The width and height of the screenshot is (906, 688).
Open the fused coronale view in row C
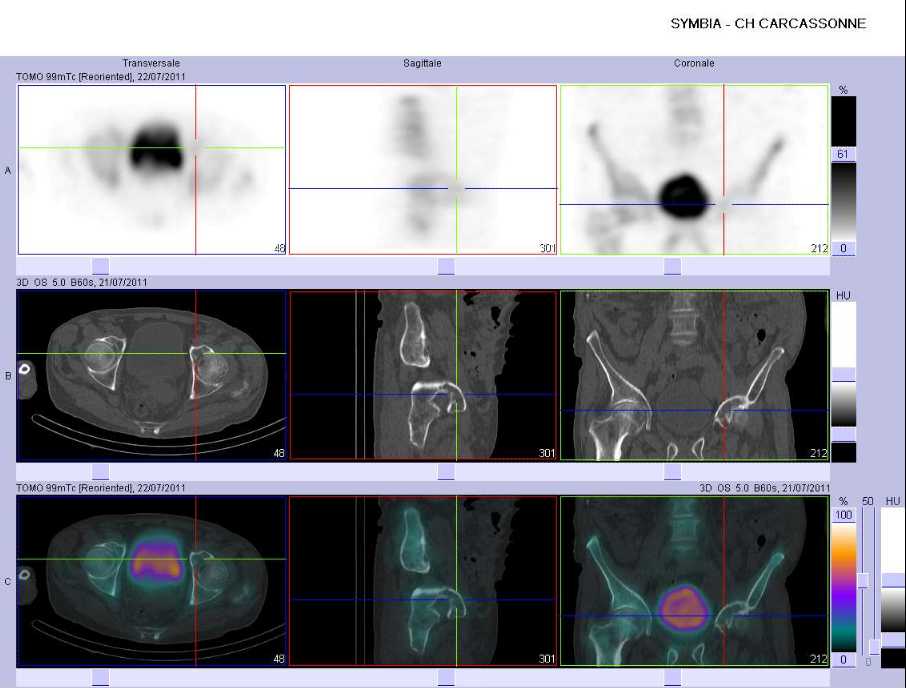694,581
